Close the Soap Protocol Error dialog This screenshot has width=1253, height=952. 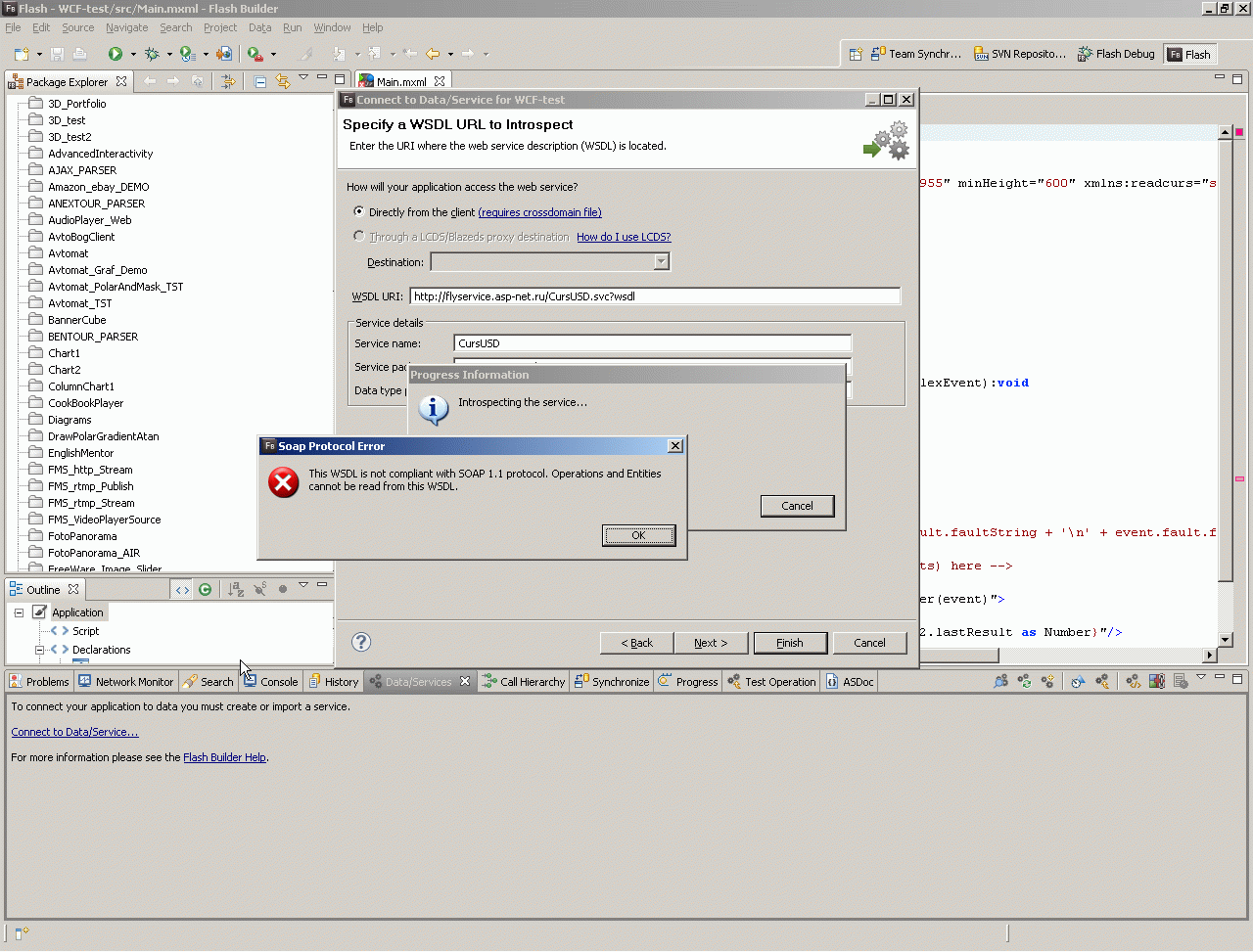pyautogui.click(x=675, y=445)
